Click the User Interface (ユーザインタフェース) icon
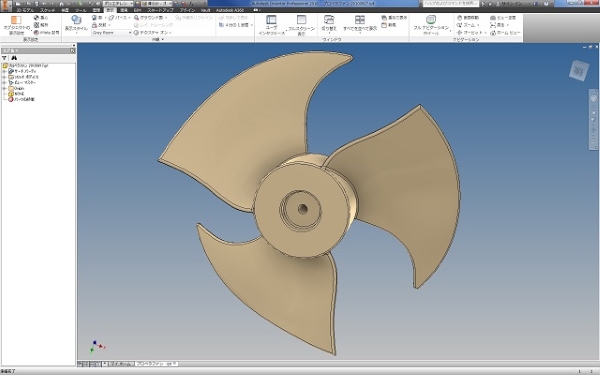600x375 pixels. [x=272, y=25]
